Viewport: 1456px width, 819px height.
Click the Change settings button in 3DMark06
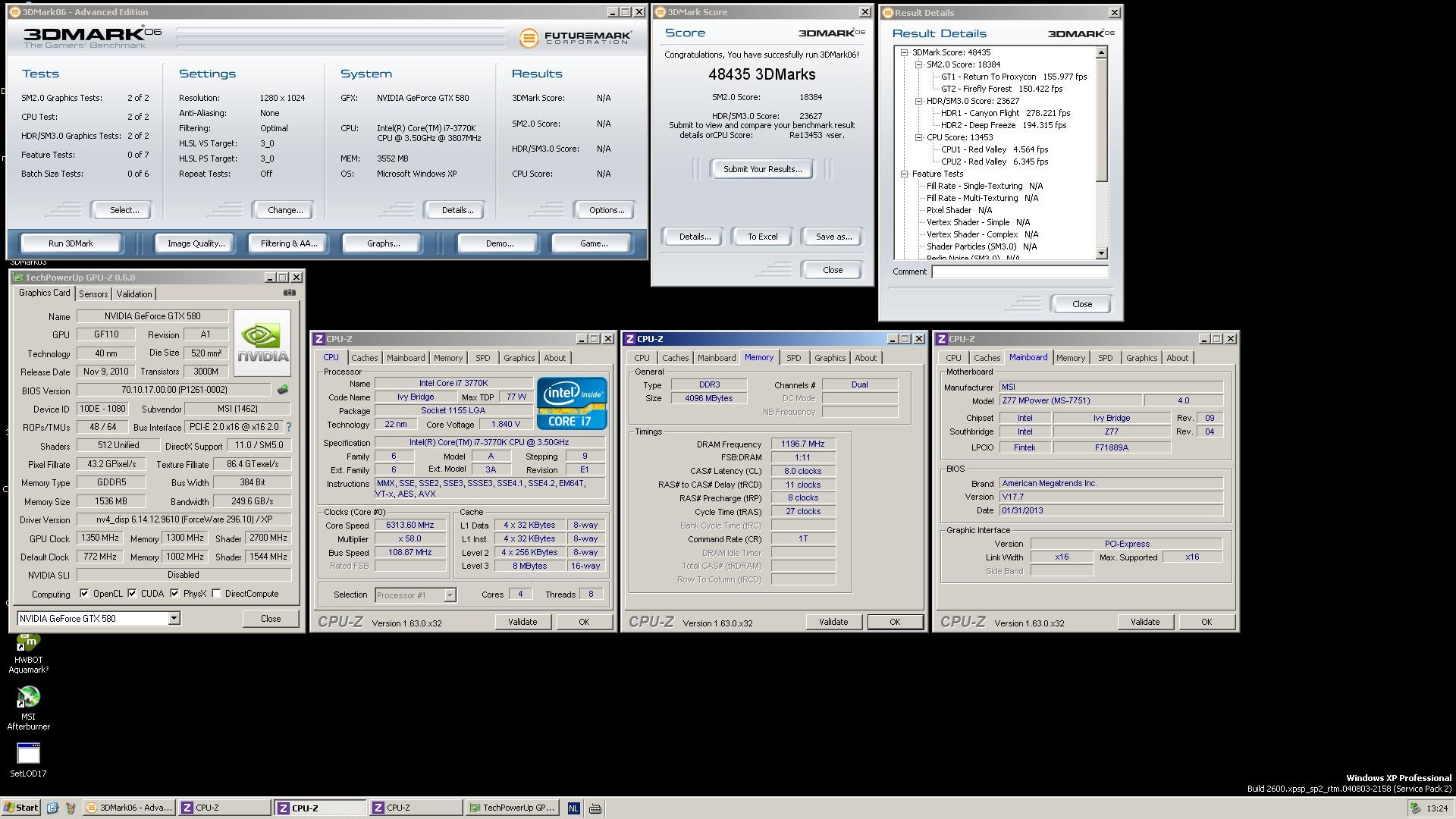284,210
